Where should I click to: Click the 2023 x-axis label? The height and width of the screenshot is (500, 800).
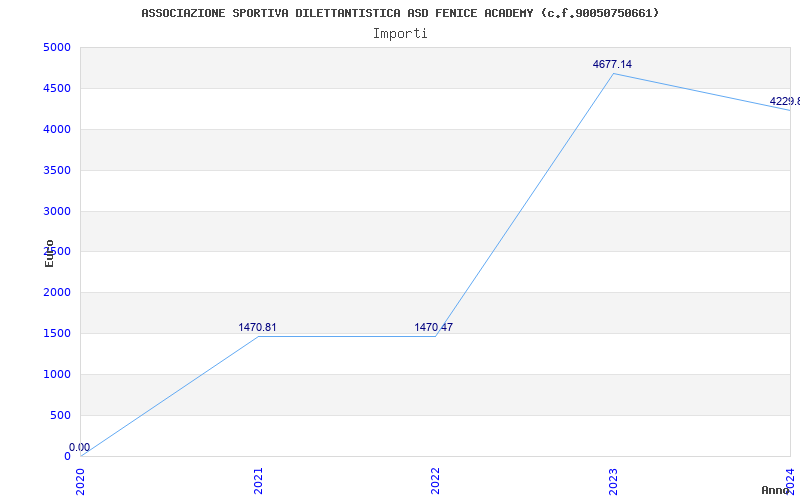click(613, 481)
